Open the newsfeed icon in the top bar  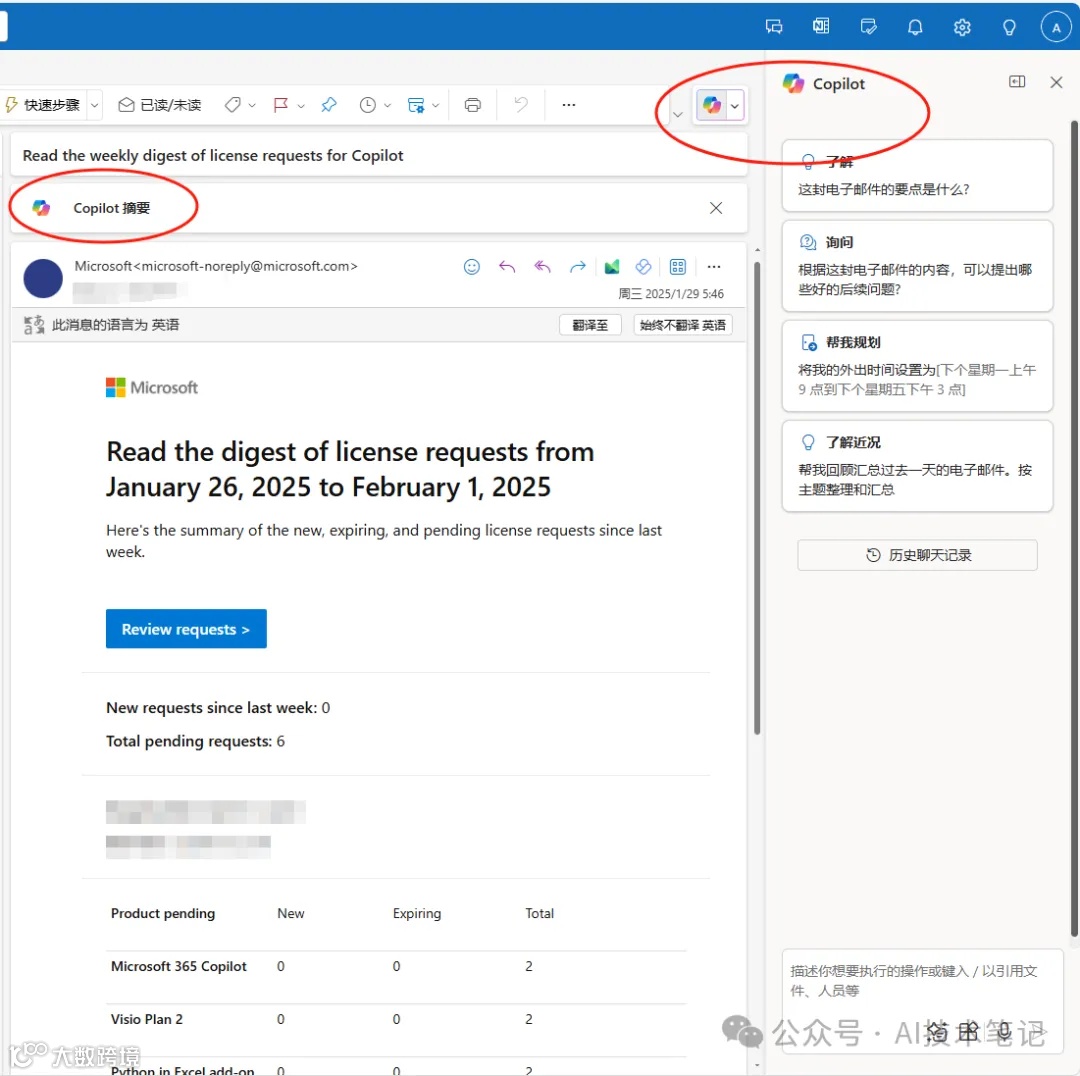coord(821,27)
